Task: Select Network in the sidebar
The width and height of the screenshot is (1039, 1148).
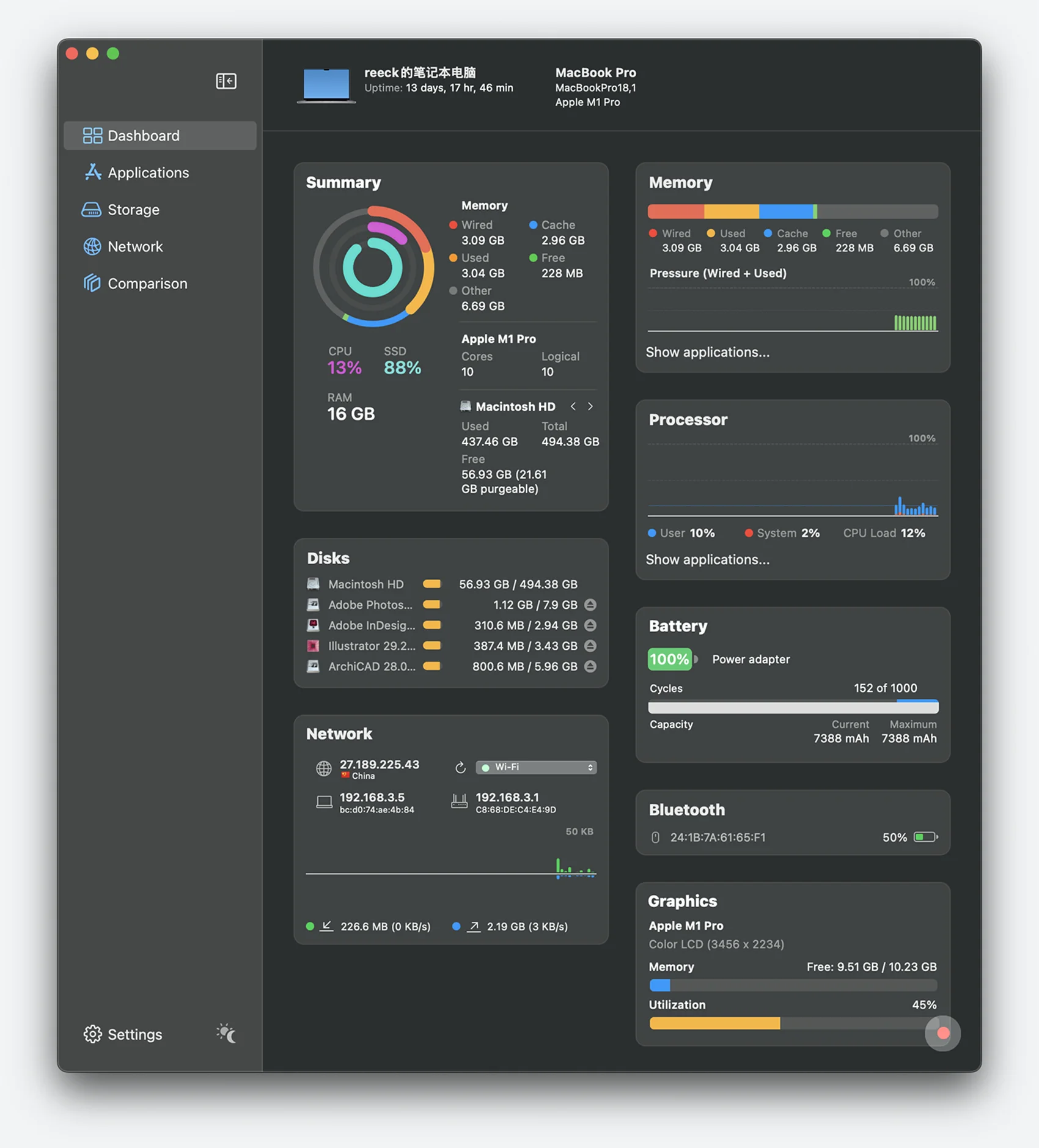Action: coord(135,247)
